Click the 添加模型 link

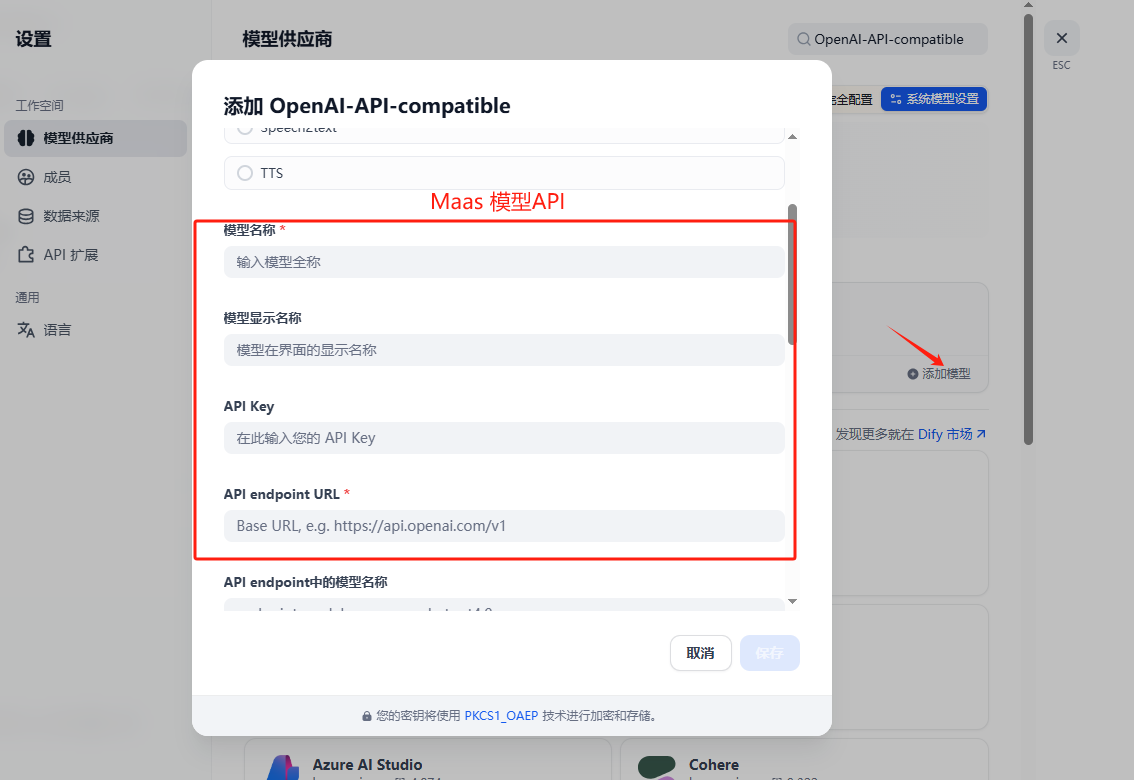[939, 374]
